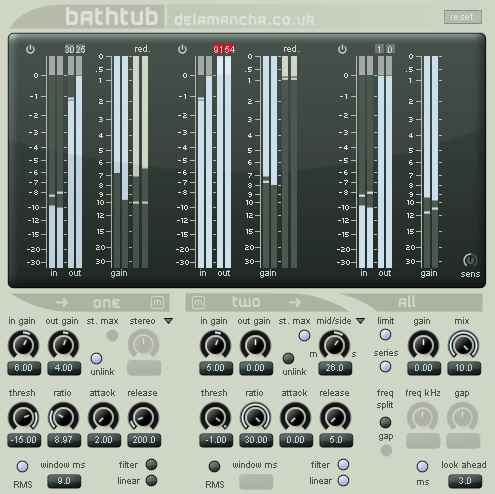Toggle filter LED in section TWO

[x=344, y=464]
